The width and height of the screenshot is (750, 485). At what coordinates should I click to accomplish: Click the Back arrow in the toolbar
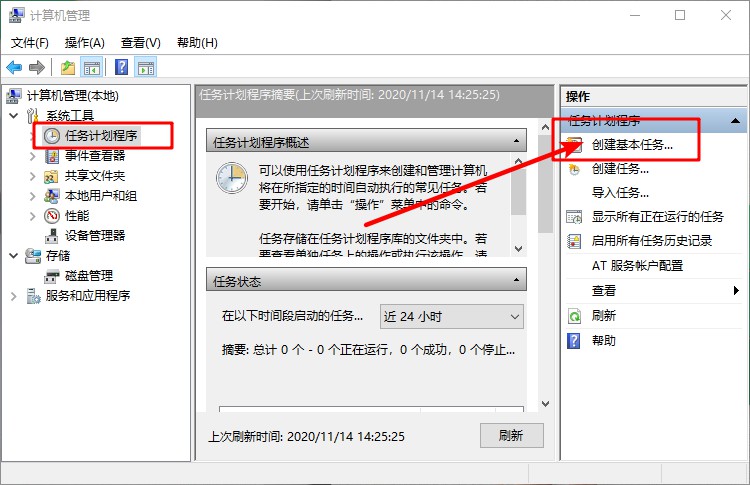click(14, 68)
